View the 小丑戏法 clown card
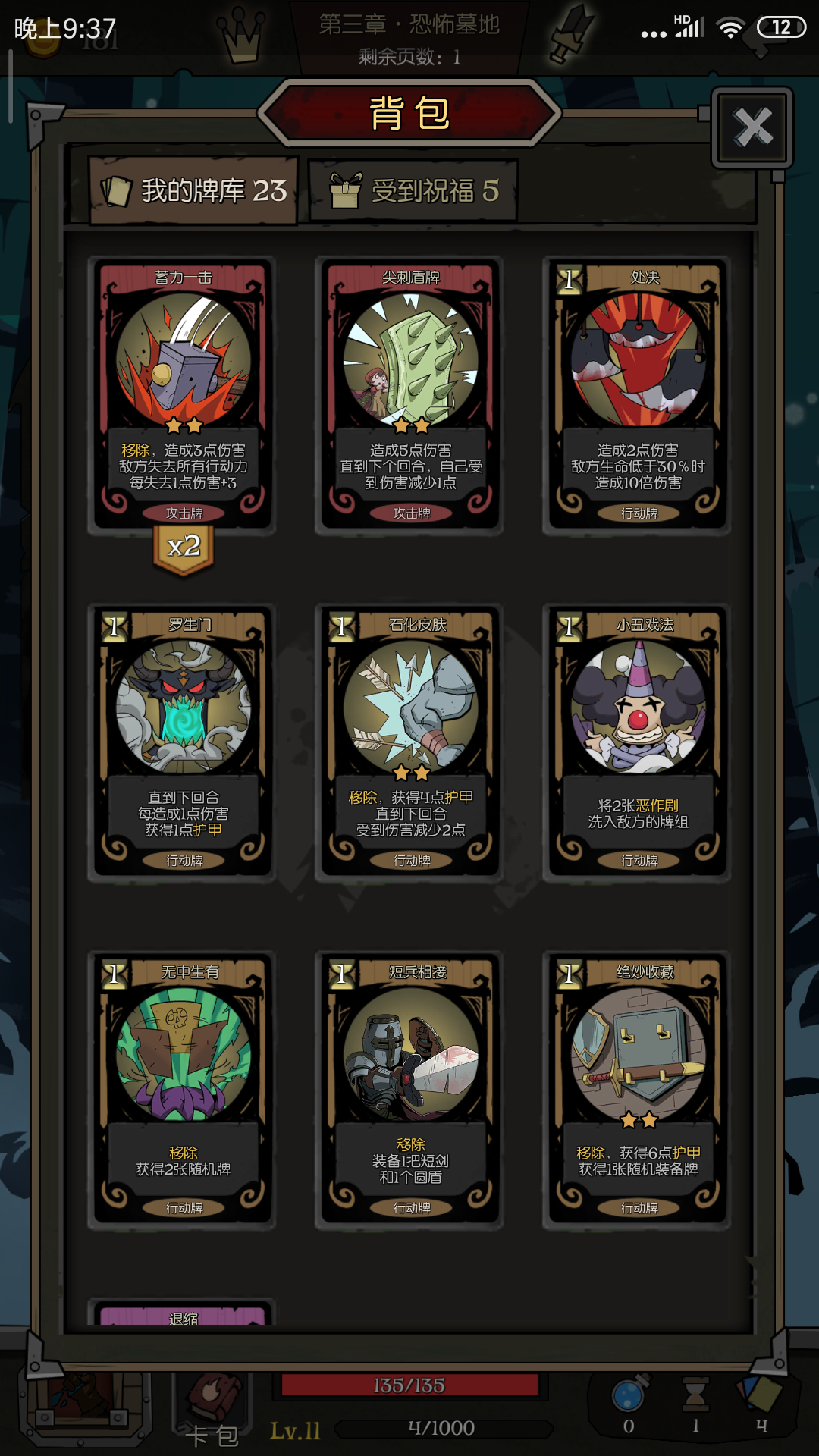The height and width of the screenshot is (1456, 819). point(637,742)
